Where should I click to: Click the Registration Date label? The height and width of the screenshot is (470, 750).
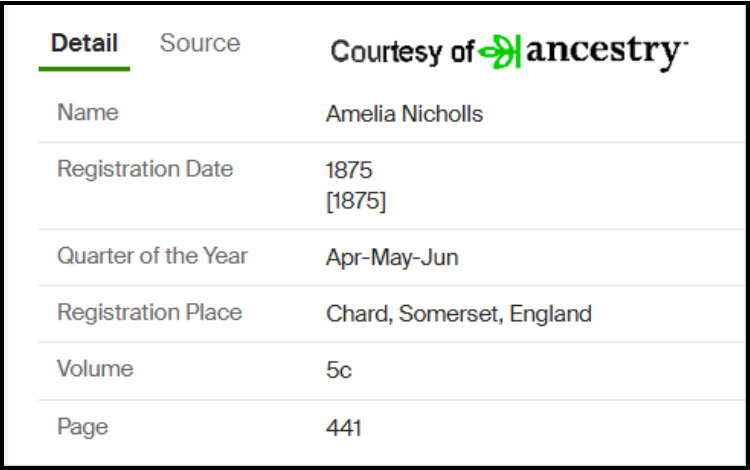click(x=145, y=169)
